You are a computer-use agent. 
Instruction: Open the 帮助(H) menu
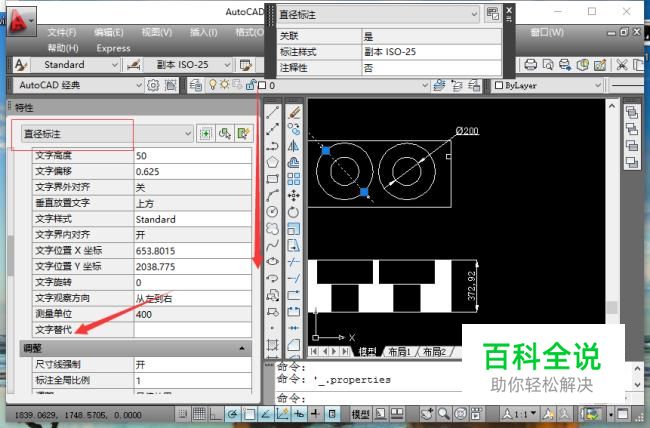pyautogui.click(x=62, y=48)
